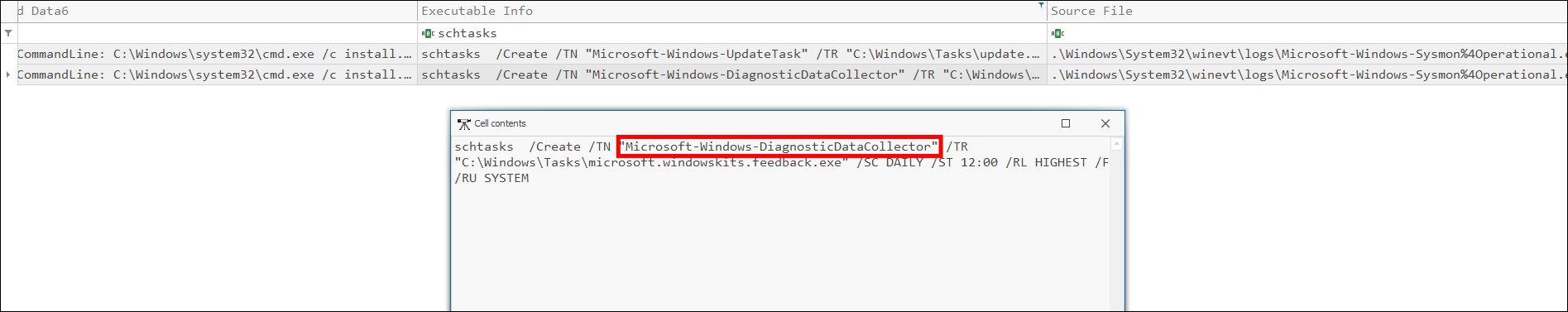
Task: Click the Cell contents window telescope icon
Action: pyautogui.click(x=463, y=123)
